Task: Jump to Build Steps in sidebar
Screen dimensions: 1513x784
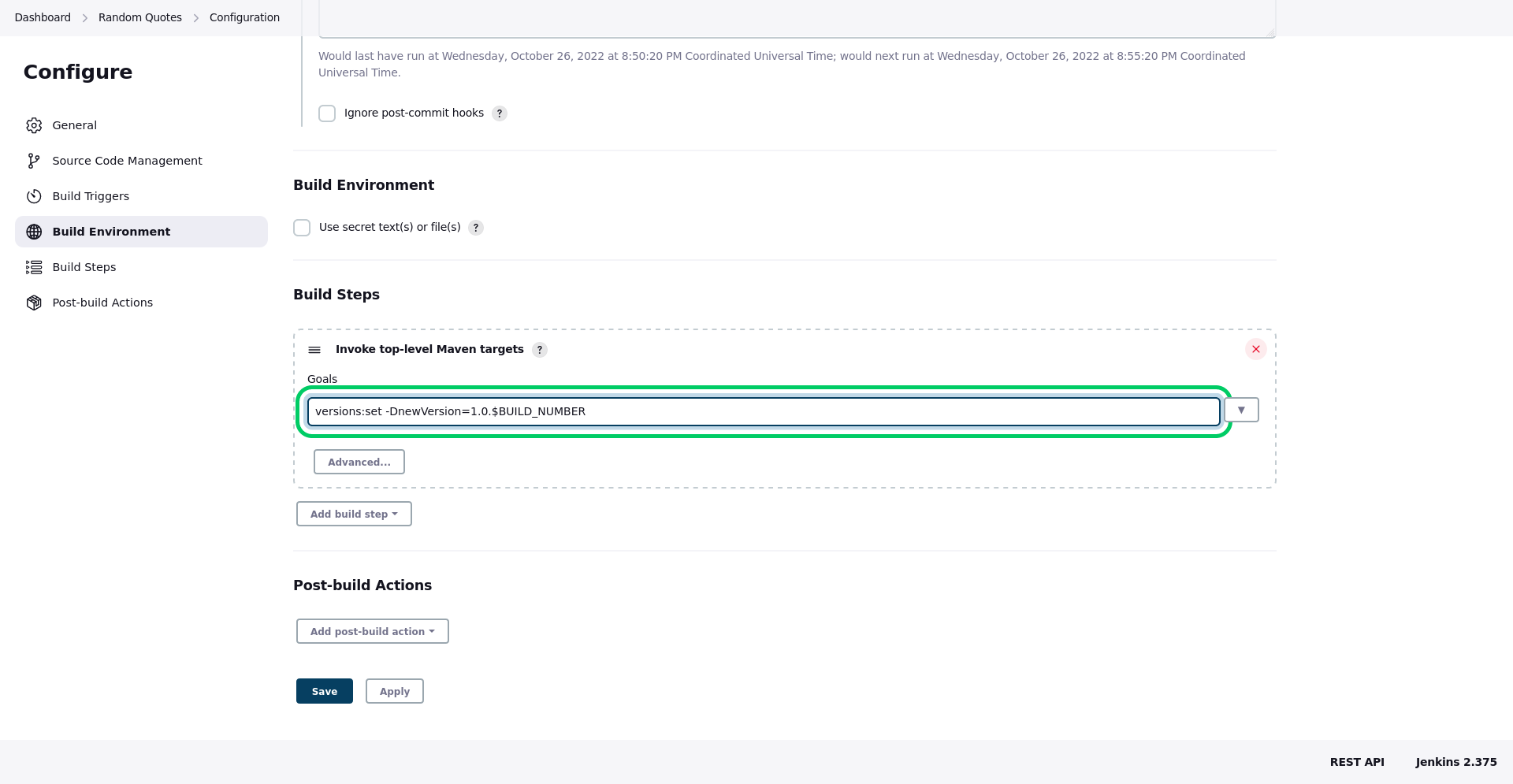Action: coord(141,267)
